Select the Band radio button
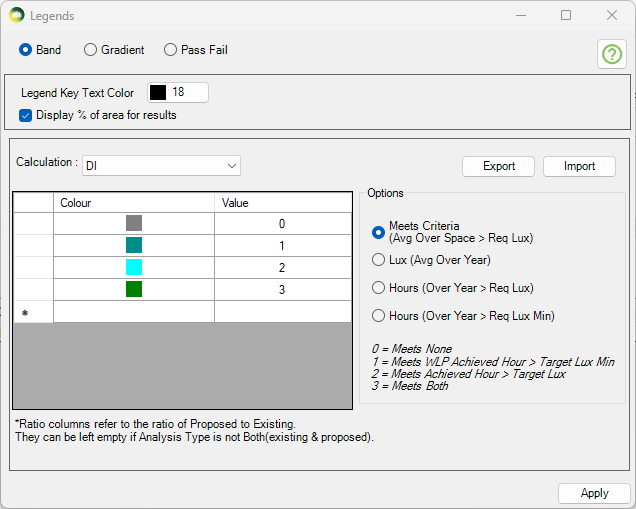Viewport: 636px width, 509px height. [26, 50]
